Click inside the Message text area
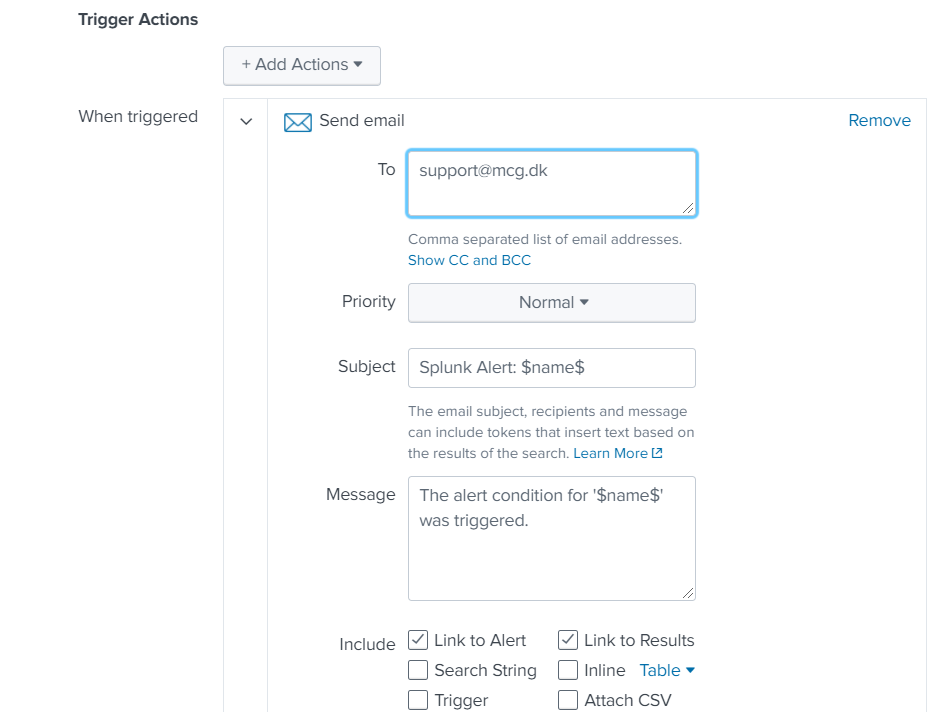 [551, 538]
